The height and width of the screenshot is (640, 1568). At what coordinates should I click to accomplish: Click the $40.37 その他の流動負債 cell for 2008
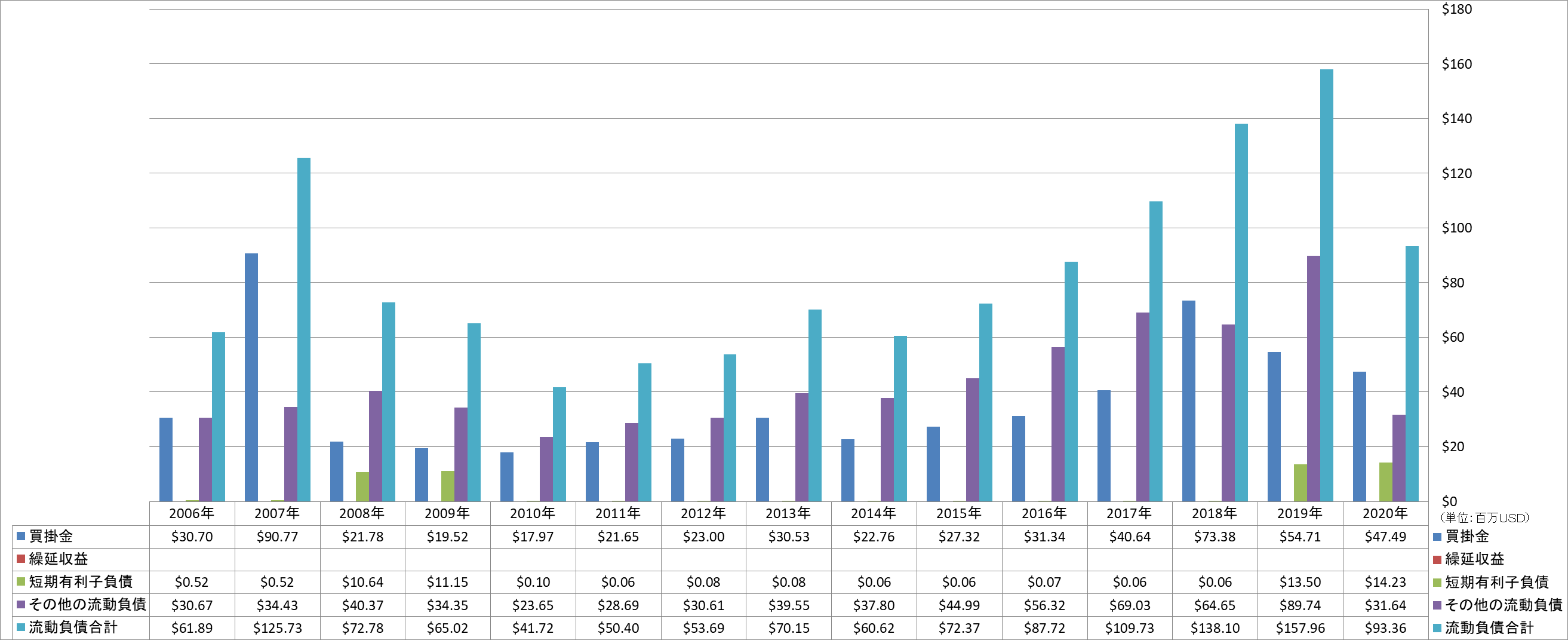coord(362,605)
